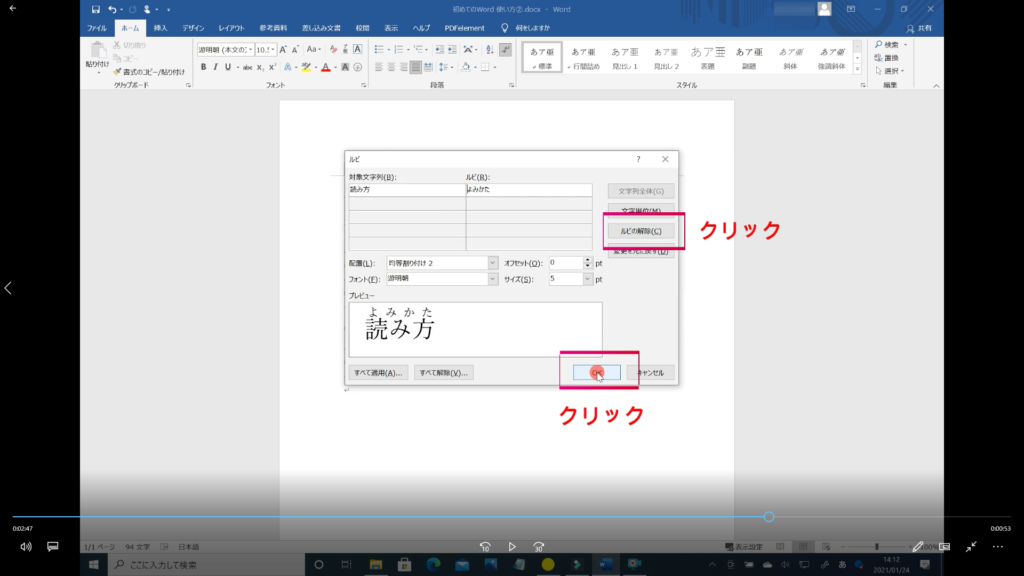Expand the 配置 alignment dropdown

pos(492,263)
